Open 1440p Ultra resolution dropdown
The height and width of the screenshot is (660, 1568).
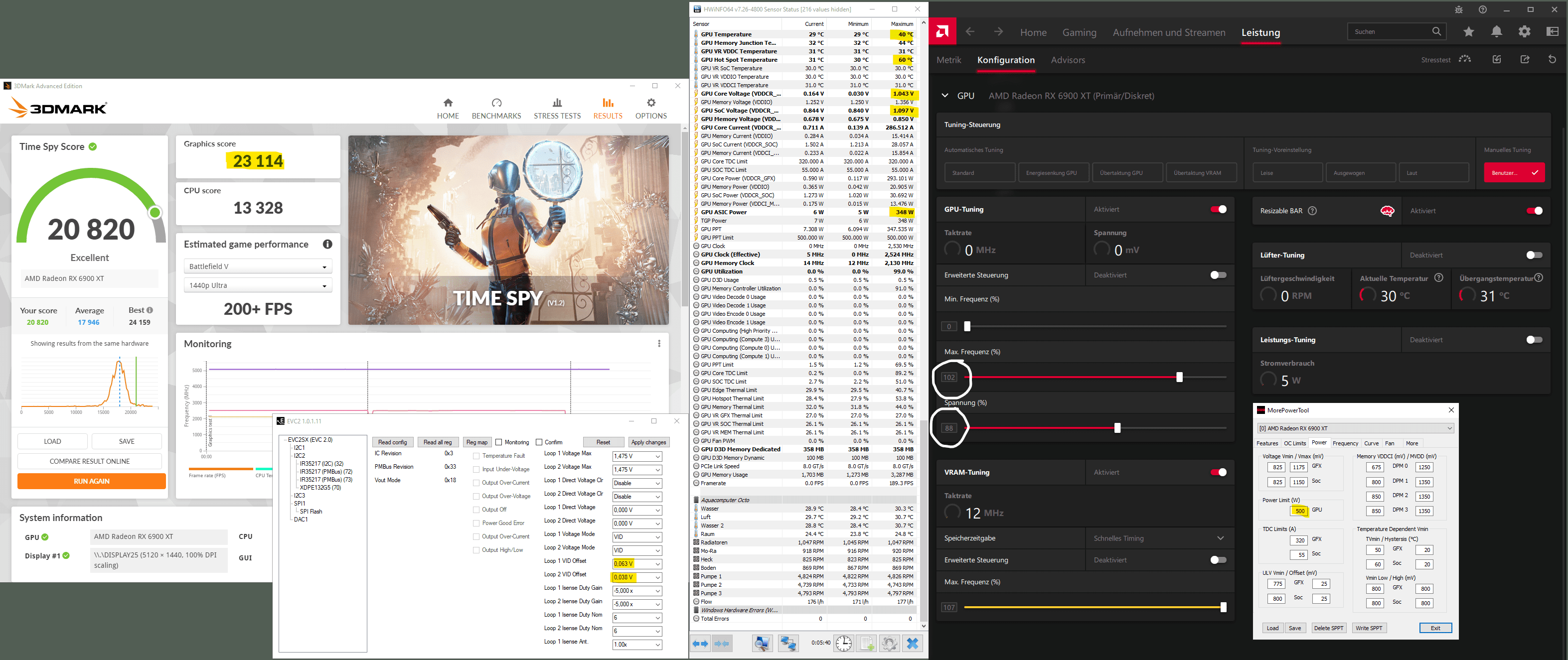(258, 285)
